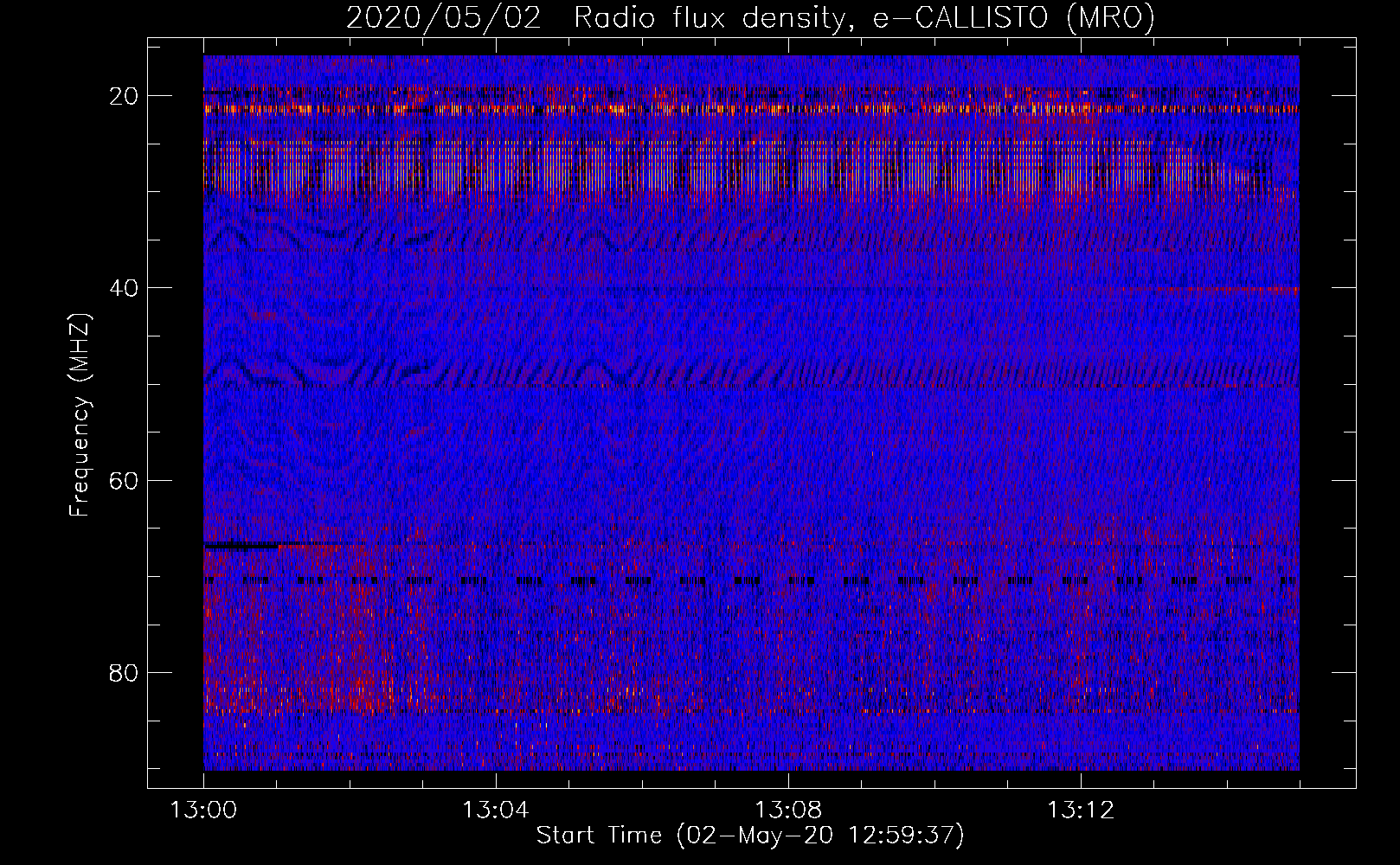Click the 13:00 time tick label
1400x865 pixels.
click(203, 811)
